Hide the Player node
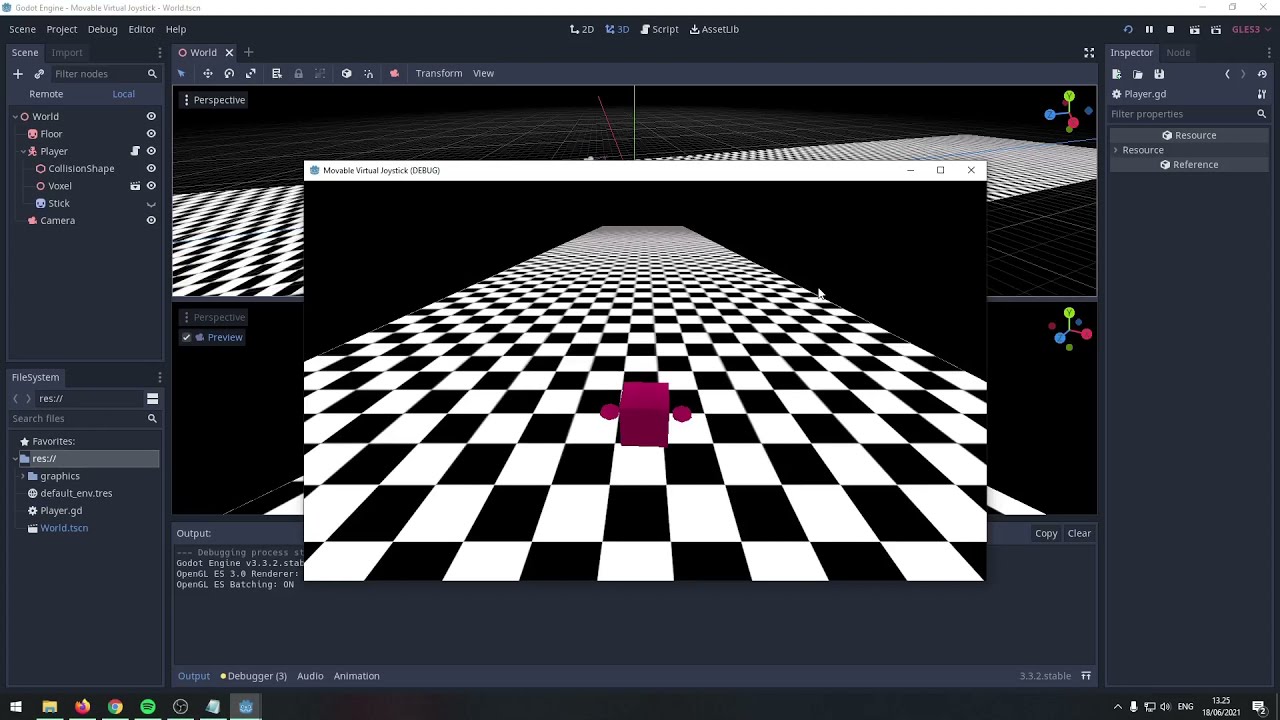This screenshot has width=1280, height=720. [151, 151]
